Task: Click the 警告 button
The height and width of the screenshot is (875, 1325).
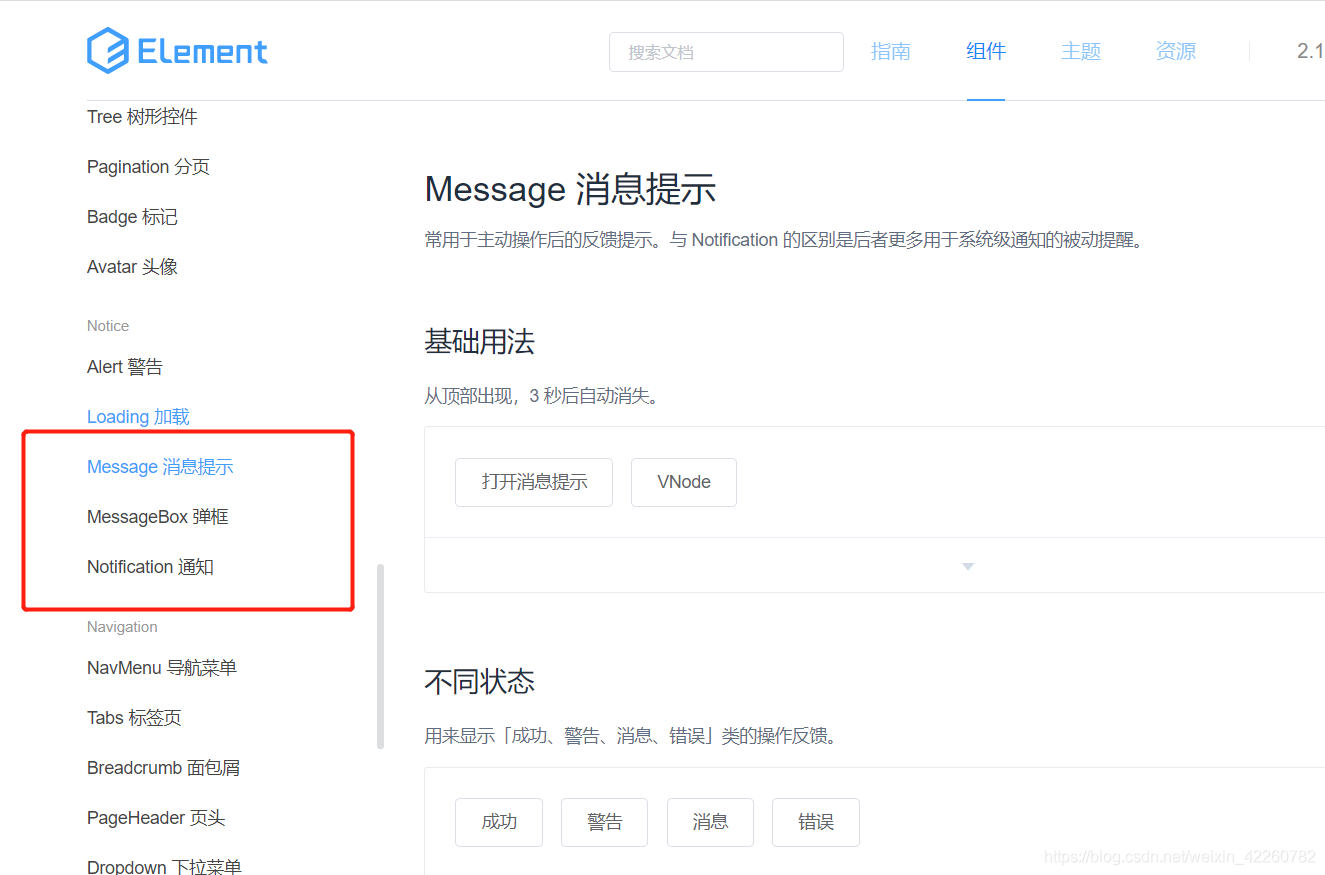Action: coord(605,822)
